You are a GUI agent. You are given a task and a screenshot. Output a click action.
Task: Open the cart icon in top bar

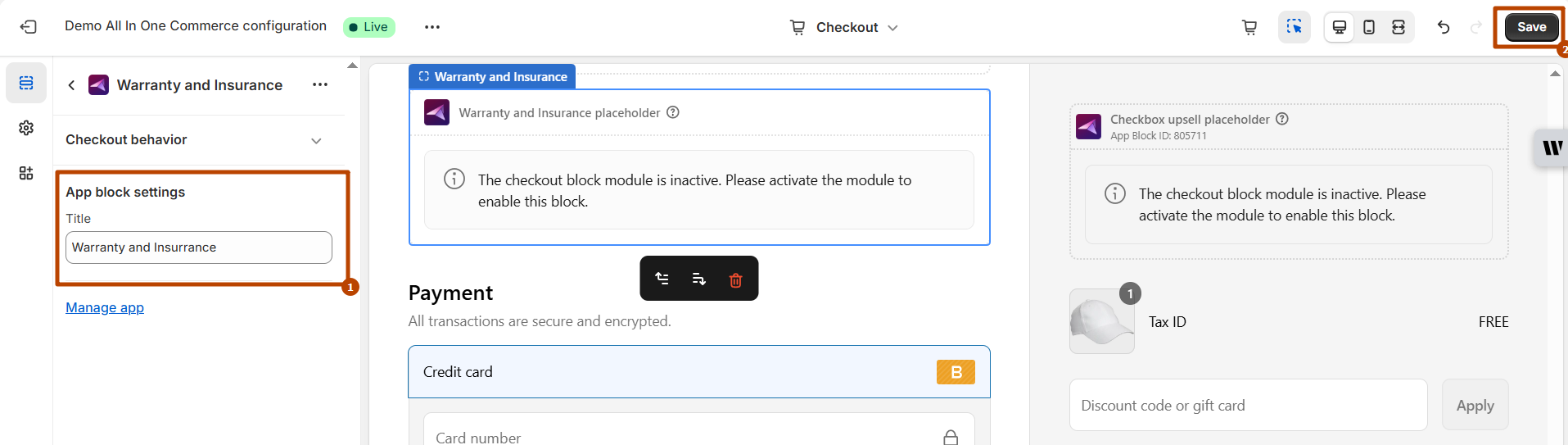(1249, 27)
